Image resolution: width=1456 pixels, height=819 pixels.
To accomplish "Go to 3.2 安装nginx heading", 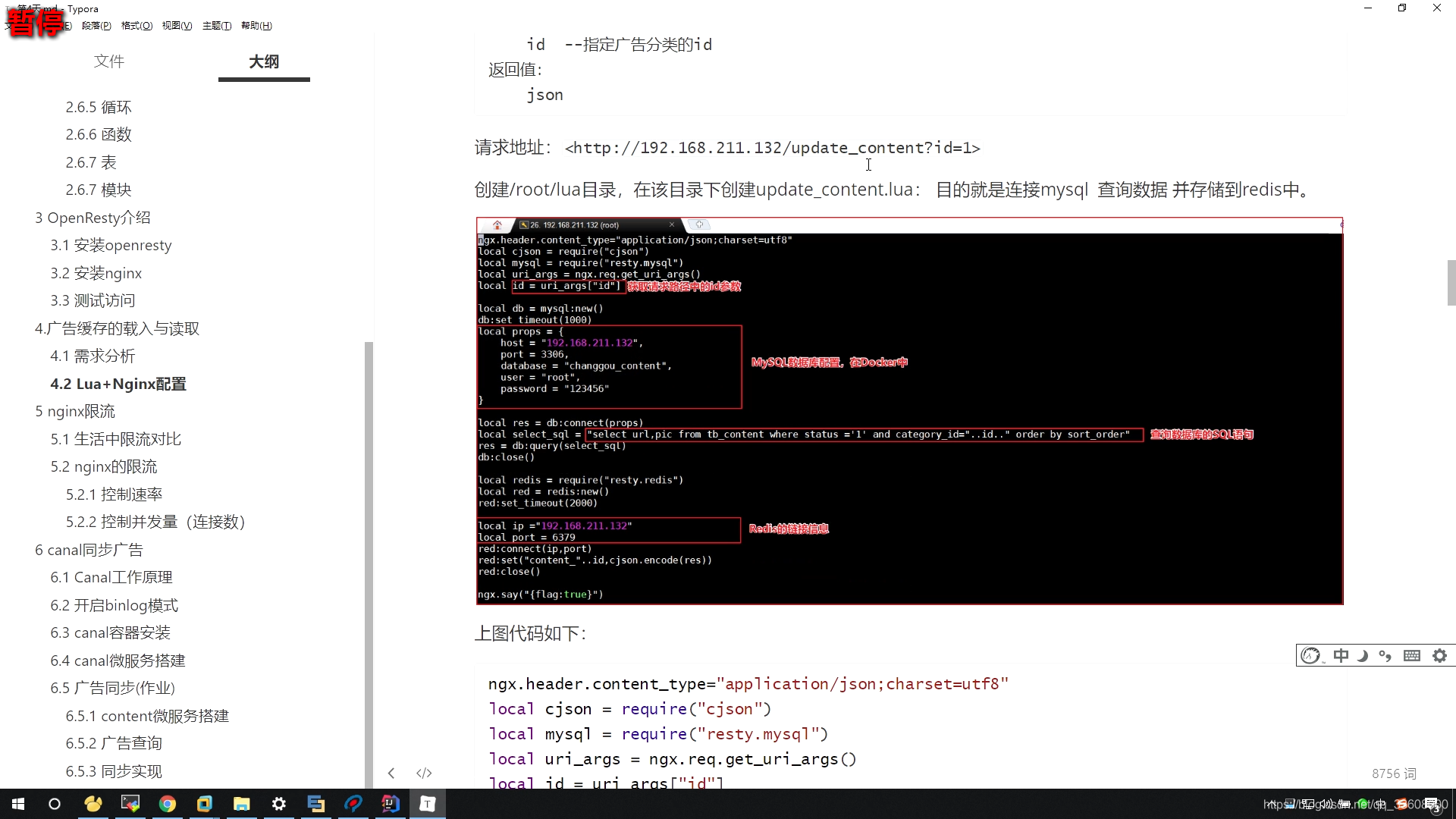I will pyautogui.click(x=96, y=273).
